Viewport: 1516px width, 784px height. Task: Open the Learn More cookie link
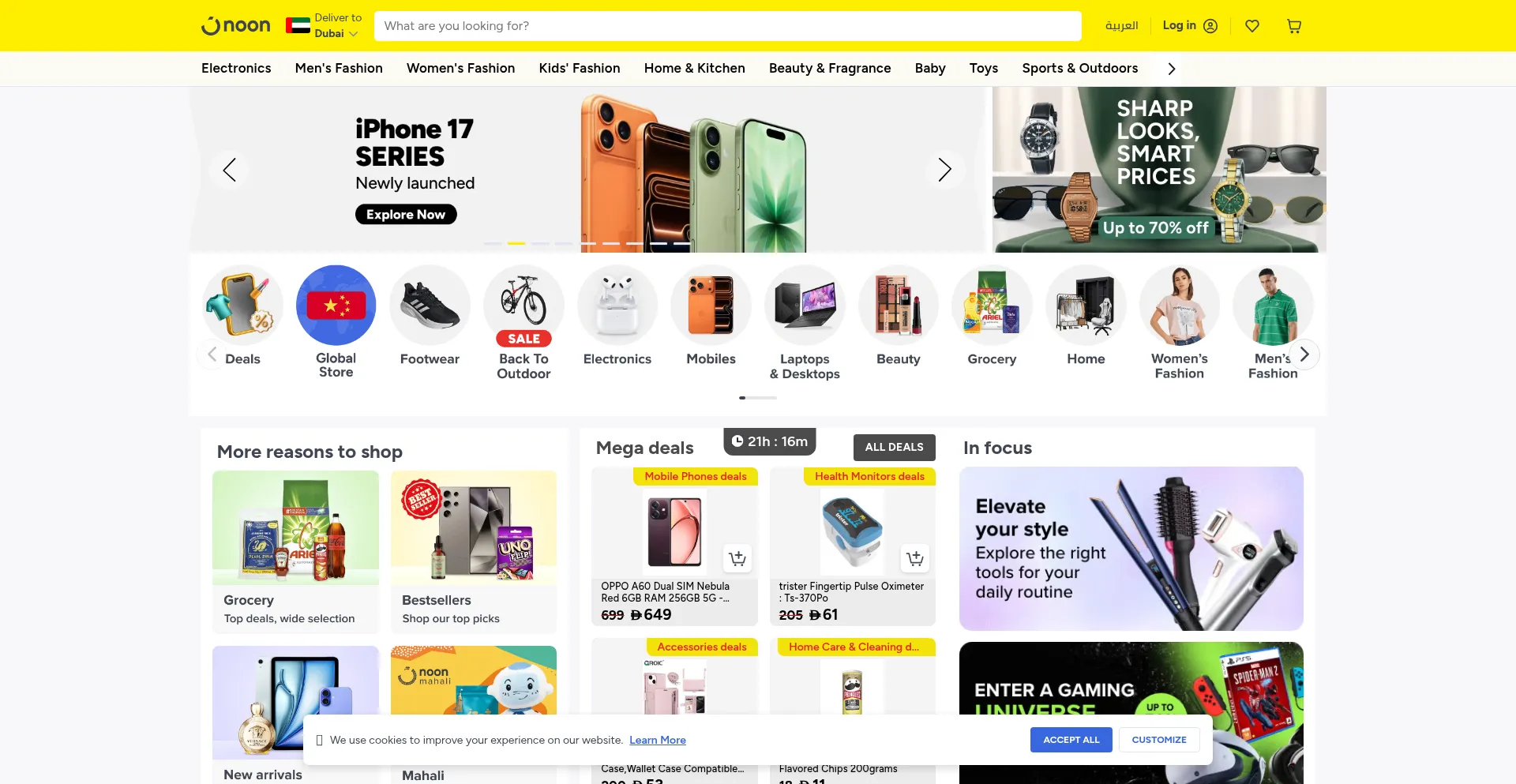[x=658, y=741]
